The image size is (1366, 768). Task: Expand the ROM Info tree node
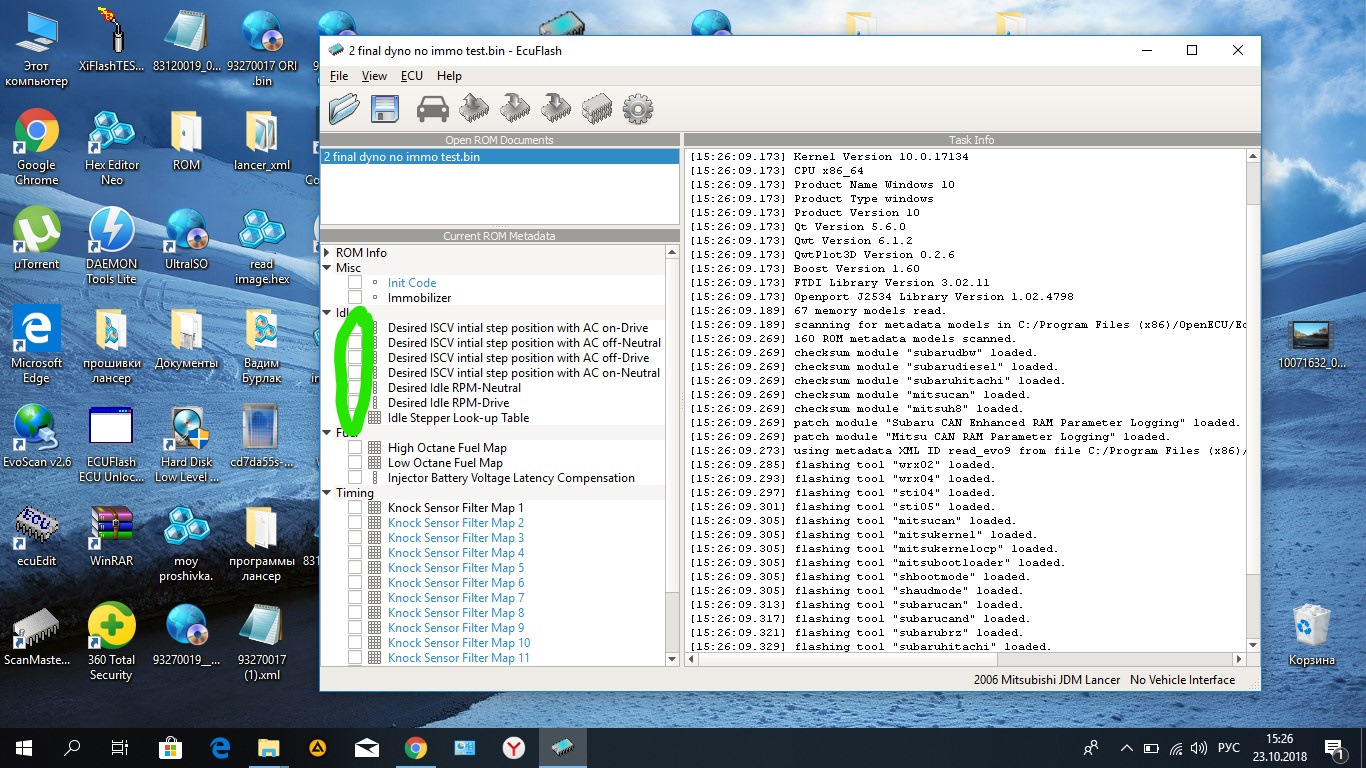pos(327,253)
